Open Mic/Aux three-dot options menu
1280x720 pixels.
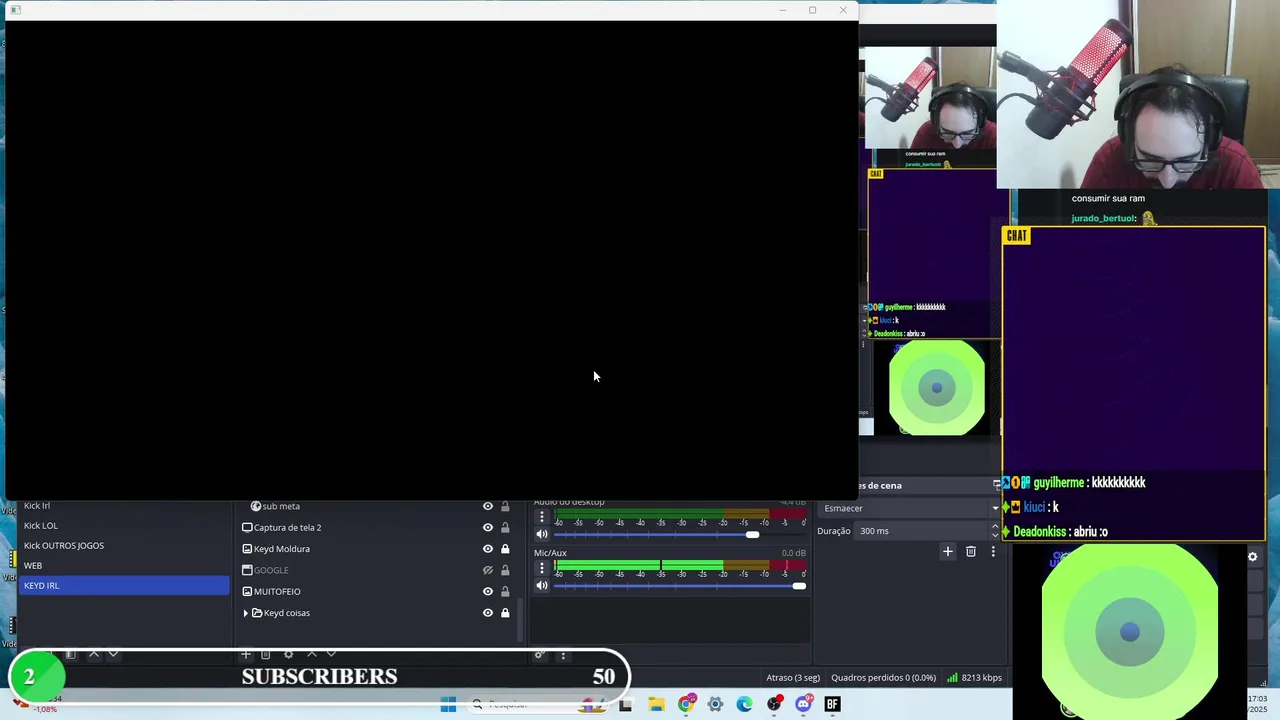542,568
